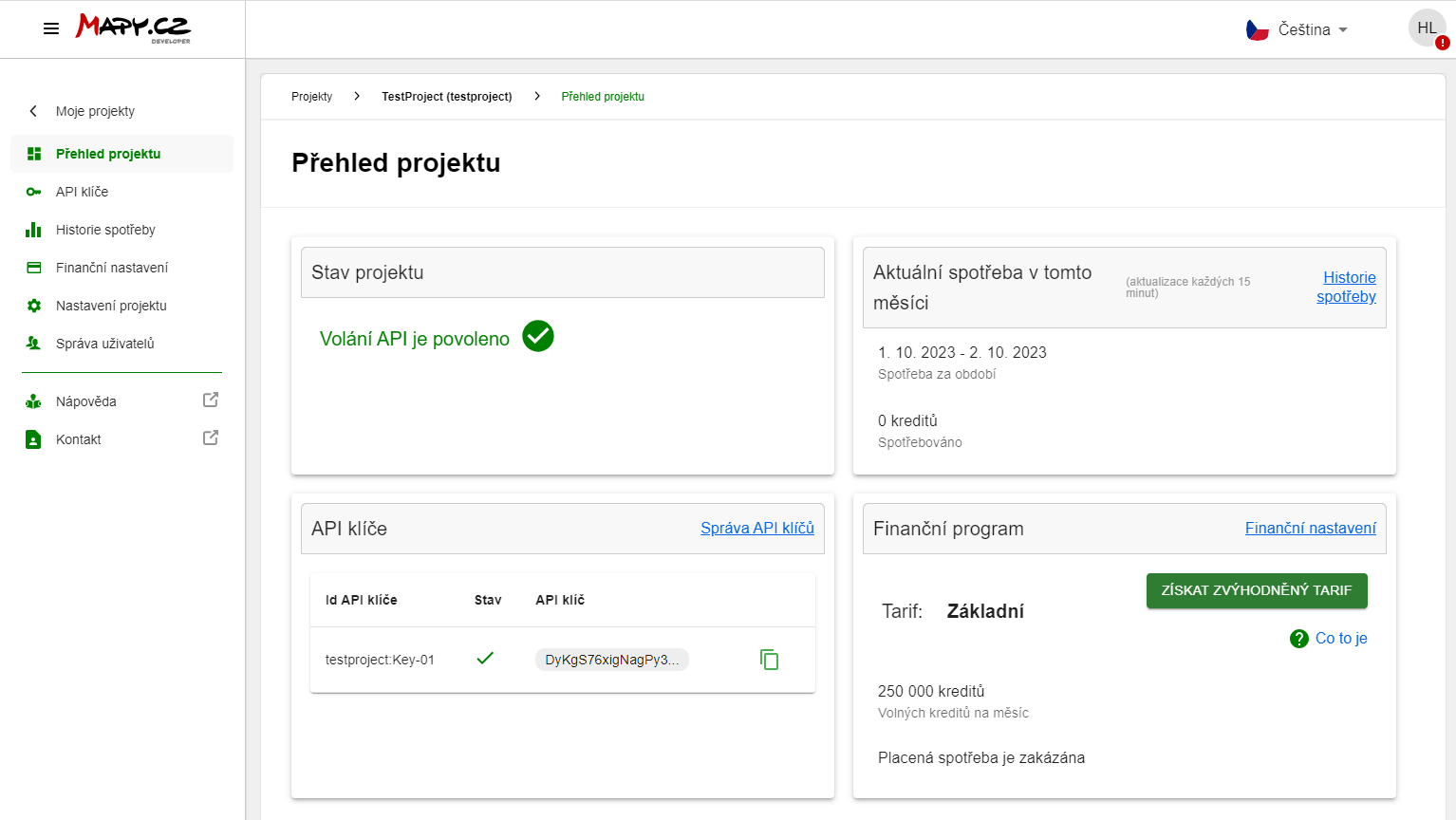Open the hamburger navigation menu
The image size is (1456, 820).
pyautogui.click(x=51, y=28)
